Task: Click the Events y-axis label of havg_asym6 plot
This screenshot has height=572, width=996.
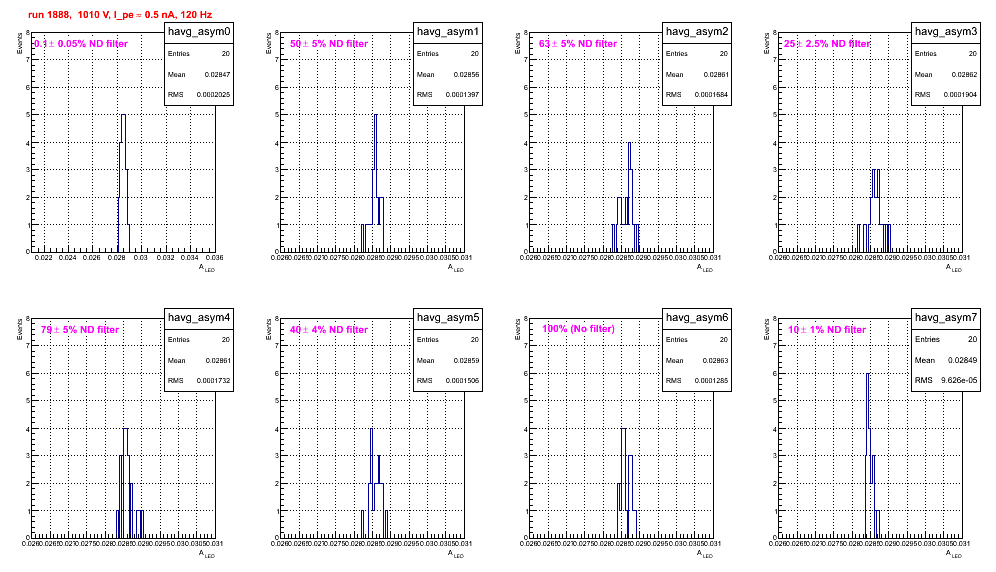Action: (517, 330)
